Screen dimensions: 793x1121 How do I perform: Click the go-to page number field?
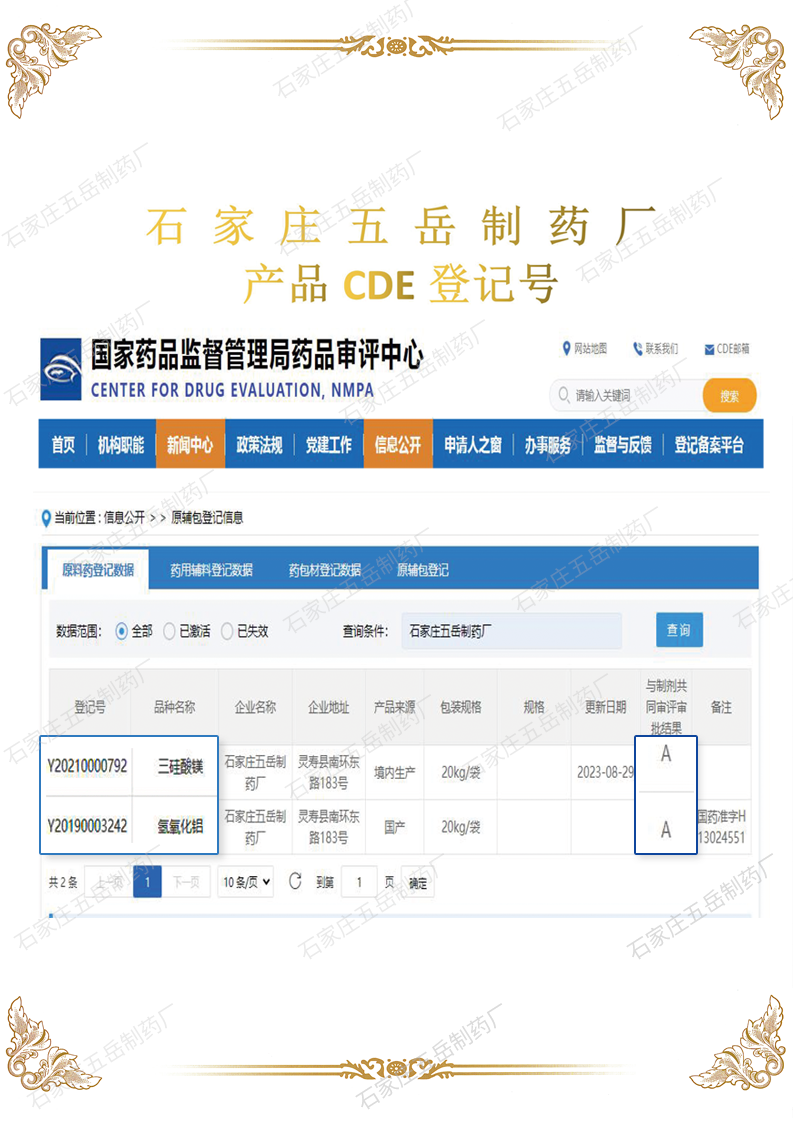click(x=359, y=882)
